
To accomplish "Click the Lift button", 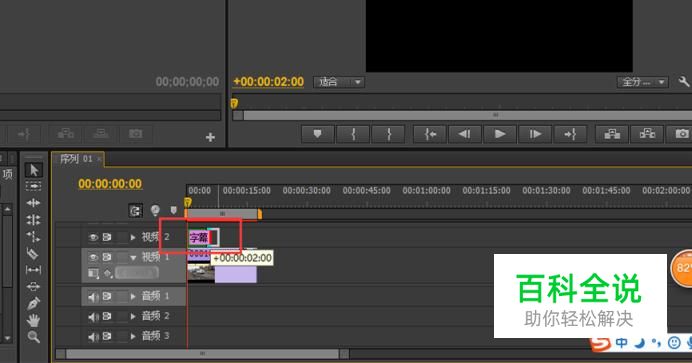I will point(612,134).
